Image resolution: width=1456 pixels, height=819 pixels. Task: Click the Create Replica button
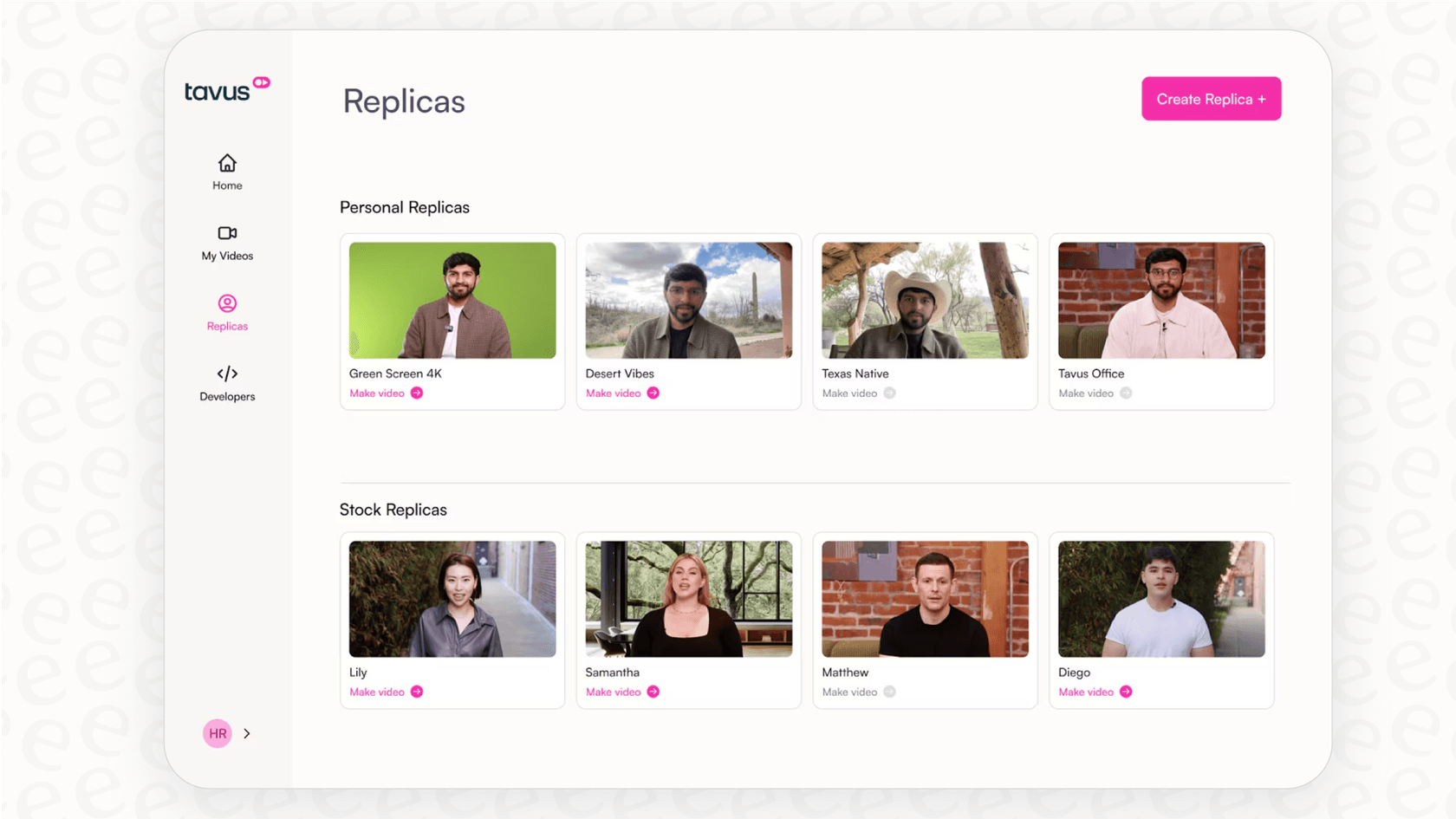coord(1211,98)
